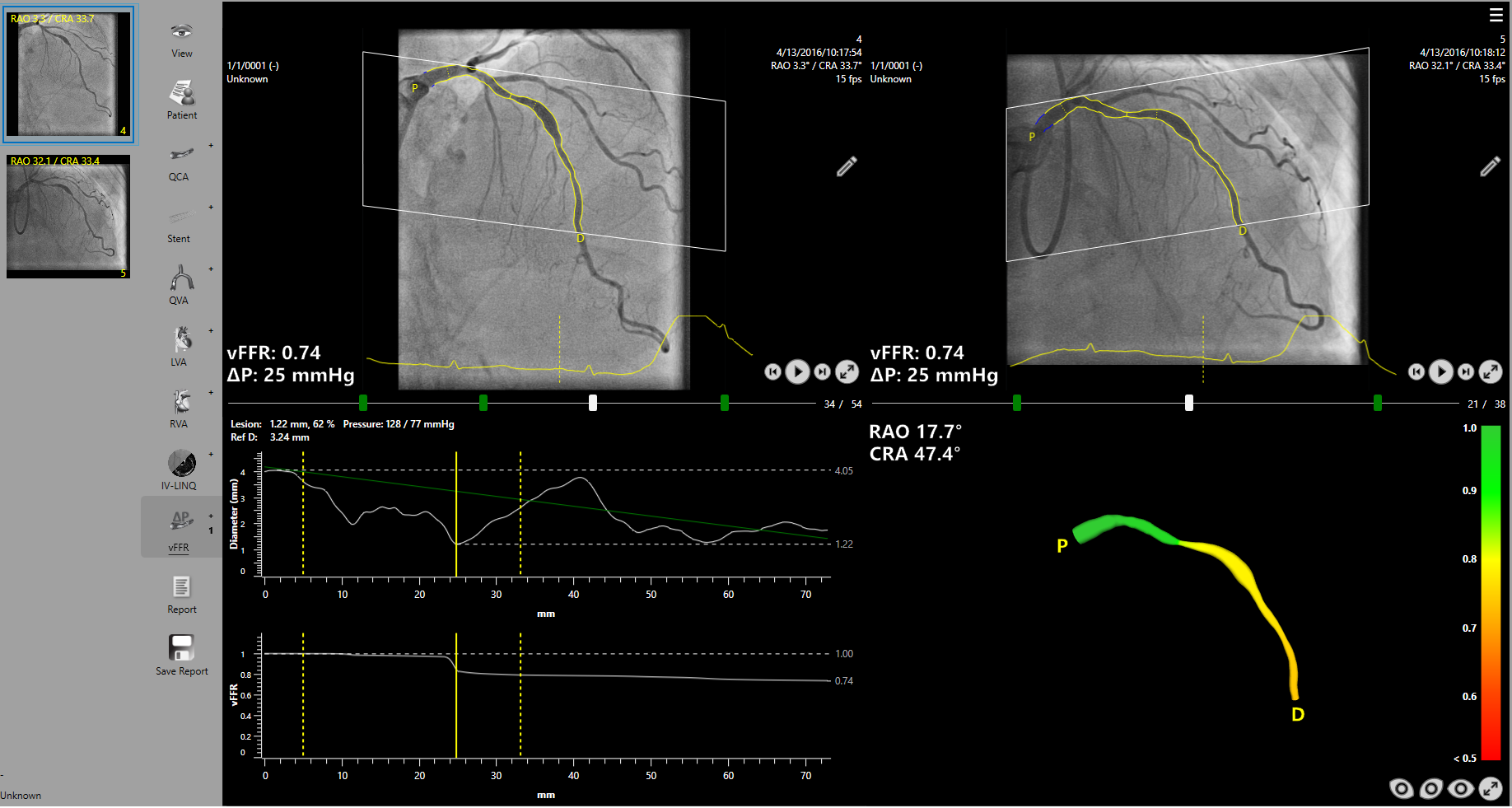Select the Stent tool icon
The image size is (1512, 808).
[x=181, y=224]
